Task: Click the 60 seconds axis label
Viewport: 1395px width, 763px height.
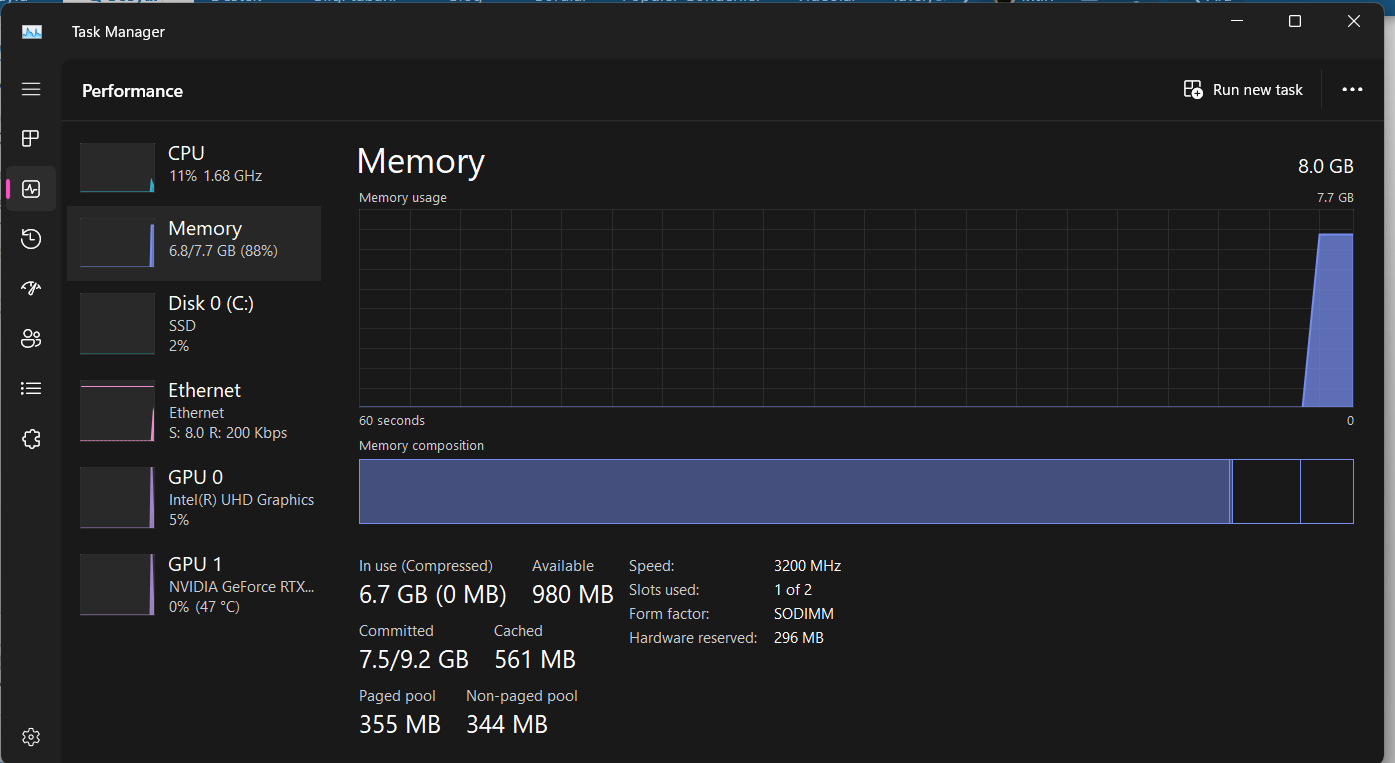Action: tap(392, 421)
